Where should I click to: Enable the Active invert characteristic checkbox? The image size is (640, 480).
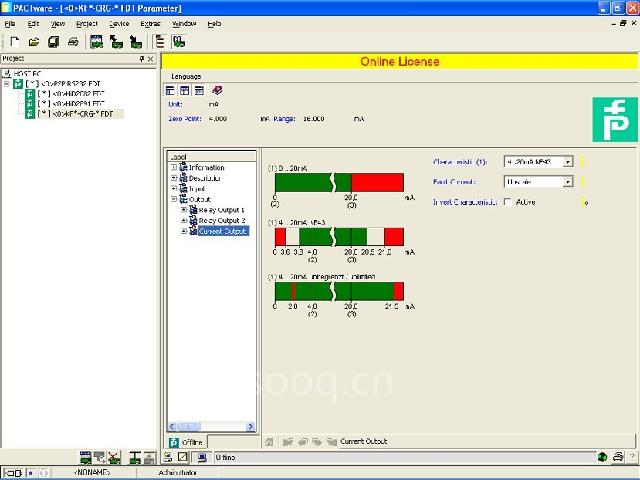(x=508, y=202)
